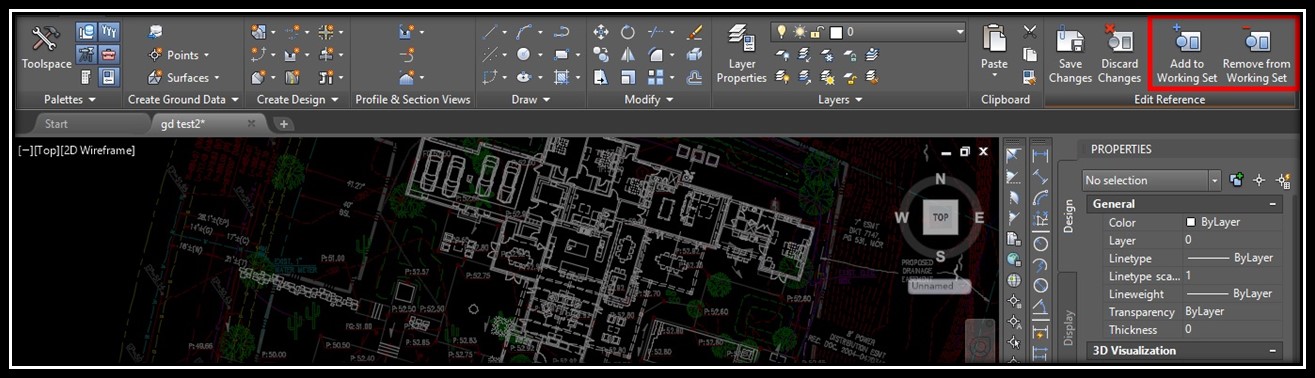The height and width of the screenshot is (378, 1315).
Task: Click the Points creation icon
Action: [155, 55]
